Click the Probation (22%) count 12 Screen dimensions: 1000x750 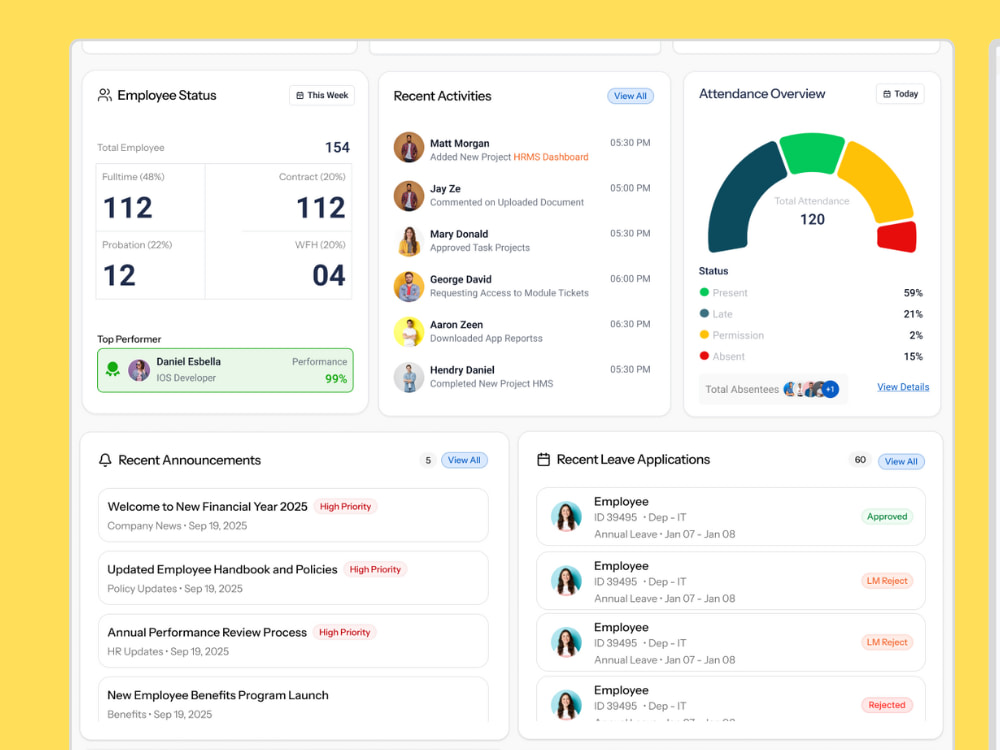(119, 276)
